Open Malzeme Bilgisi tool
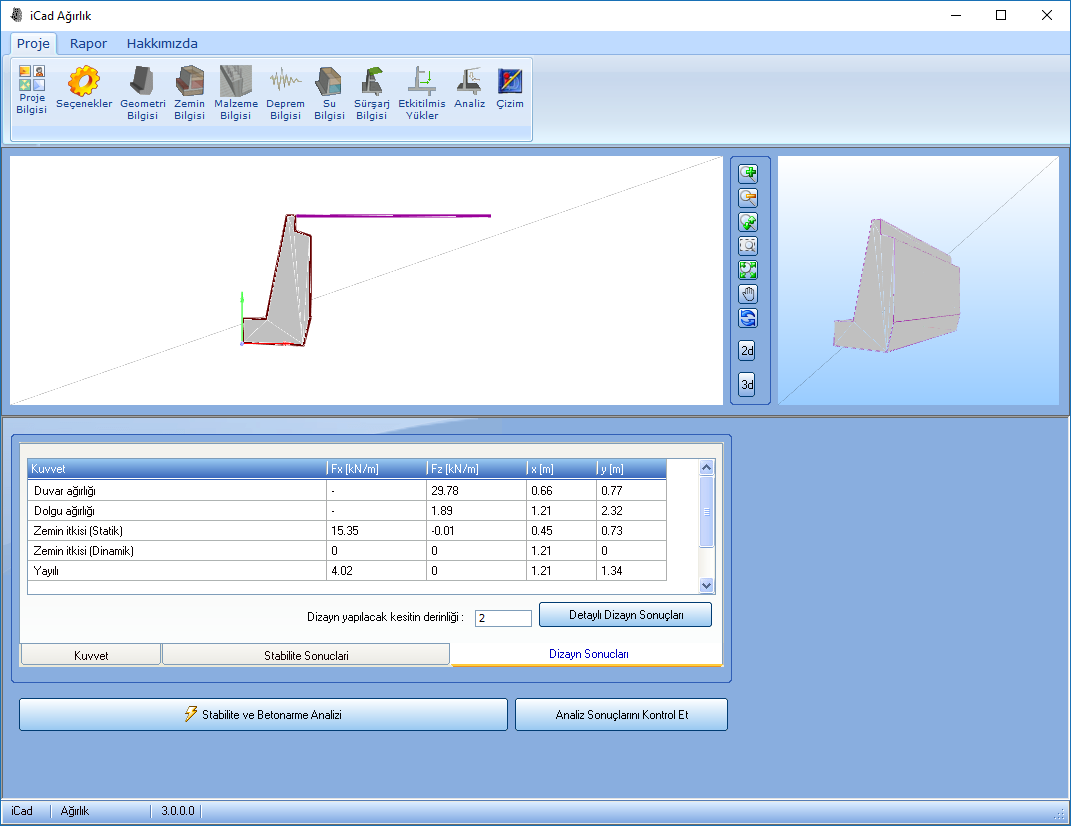 pyautogui.click(x=236, y=93)
